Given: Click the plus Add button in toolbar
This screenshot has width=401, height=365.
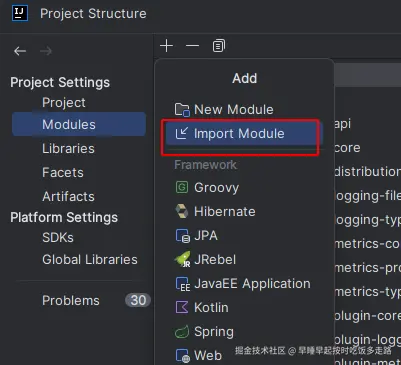Looking at the screenshot, I should click(166, 46).
